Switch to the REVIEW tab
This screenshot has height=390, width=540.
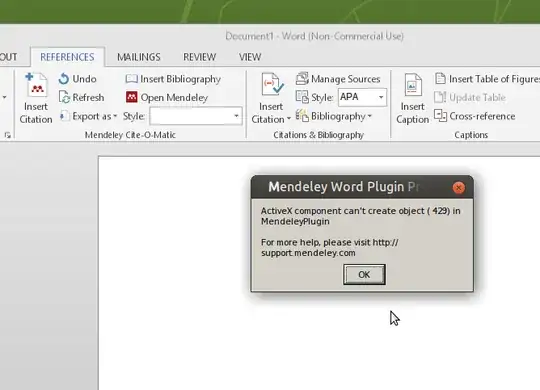[199, 57]
